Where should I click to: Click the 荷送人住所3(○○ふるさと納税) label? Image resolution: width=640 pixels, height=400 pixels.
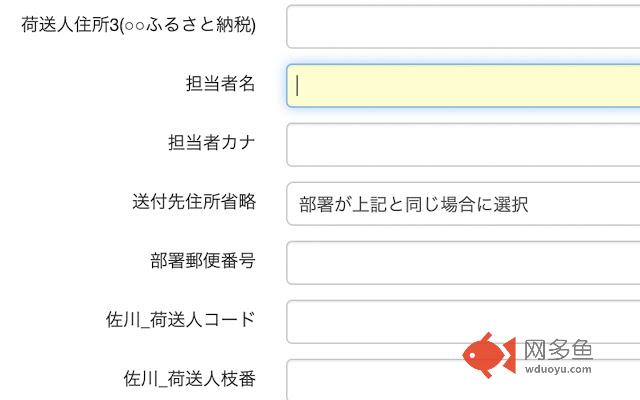pyautogui.click(x=138, y=25)
